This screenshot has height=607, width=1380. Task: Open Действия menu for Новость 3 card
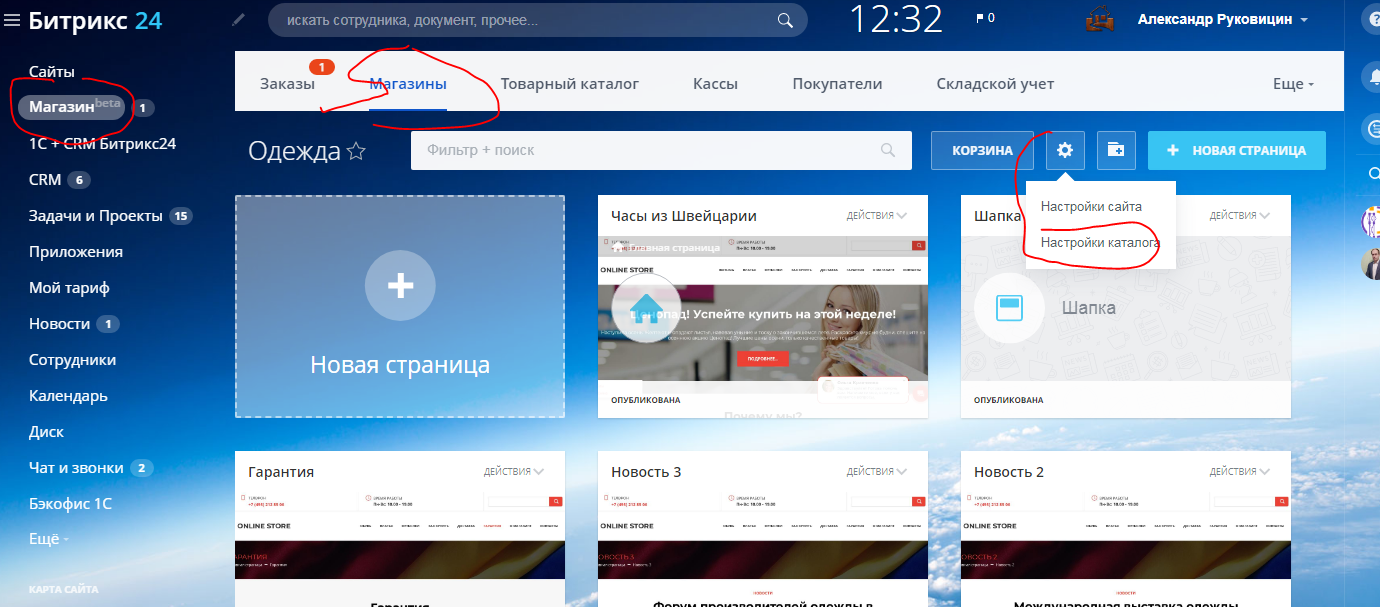coord(876,471)
